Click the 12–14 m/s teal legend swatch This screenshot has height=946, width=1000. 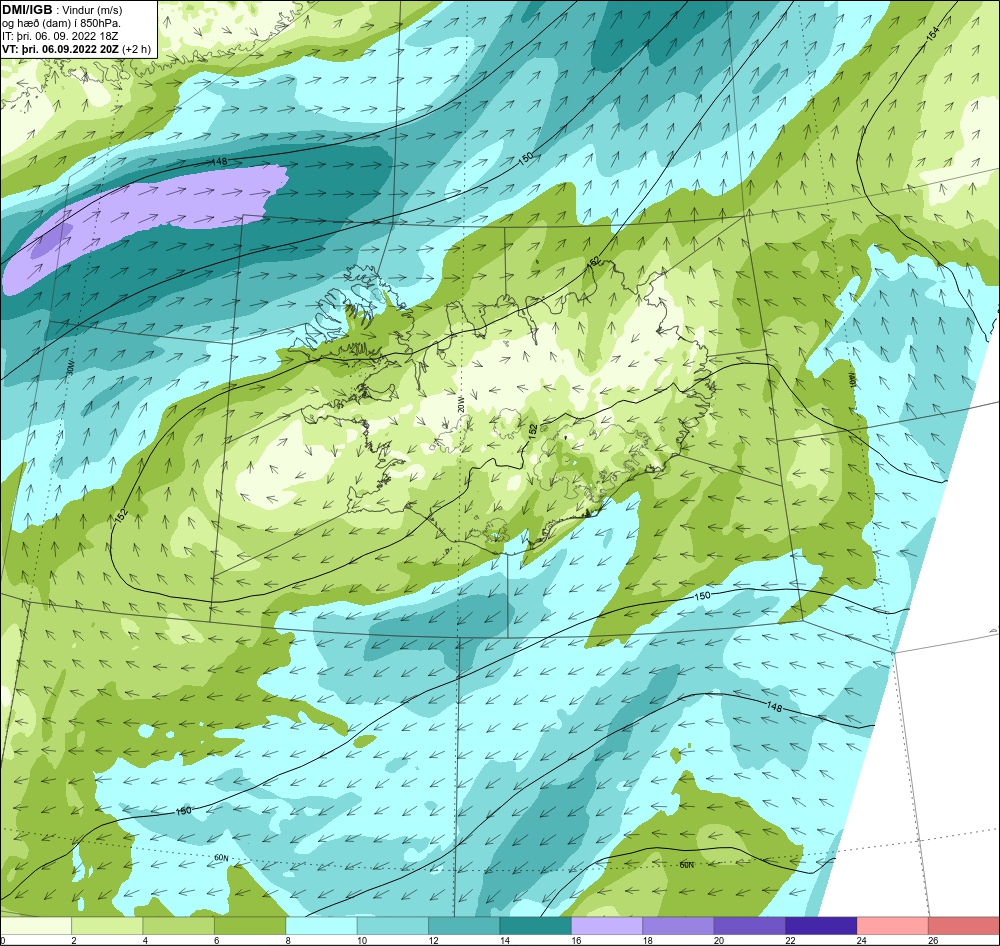click(464, 926)
